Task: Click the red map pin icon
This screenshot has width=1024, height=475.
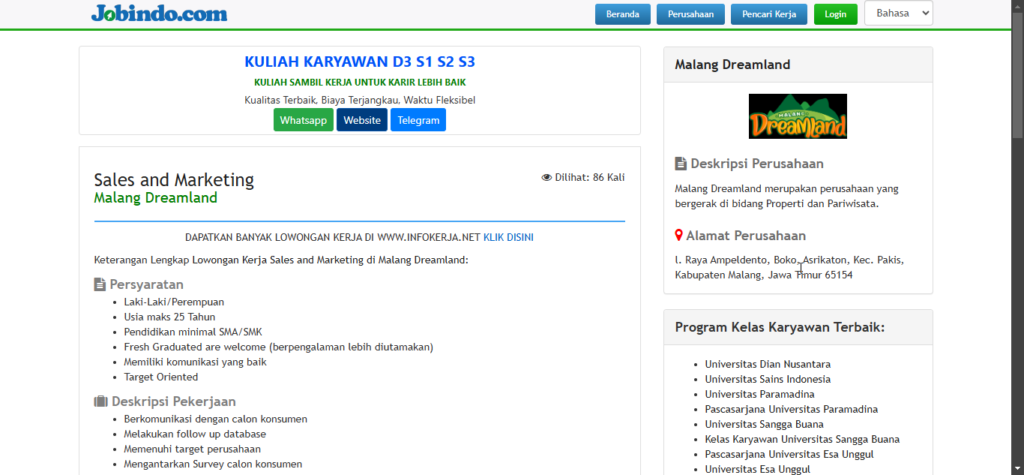Action: [679, 235]
